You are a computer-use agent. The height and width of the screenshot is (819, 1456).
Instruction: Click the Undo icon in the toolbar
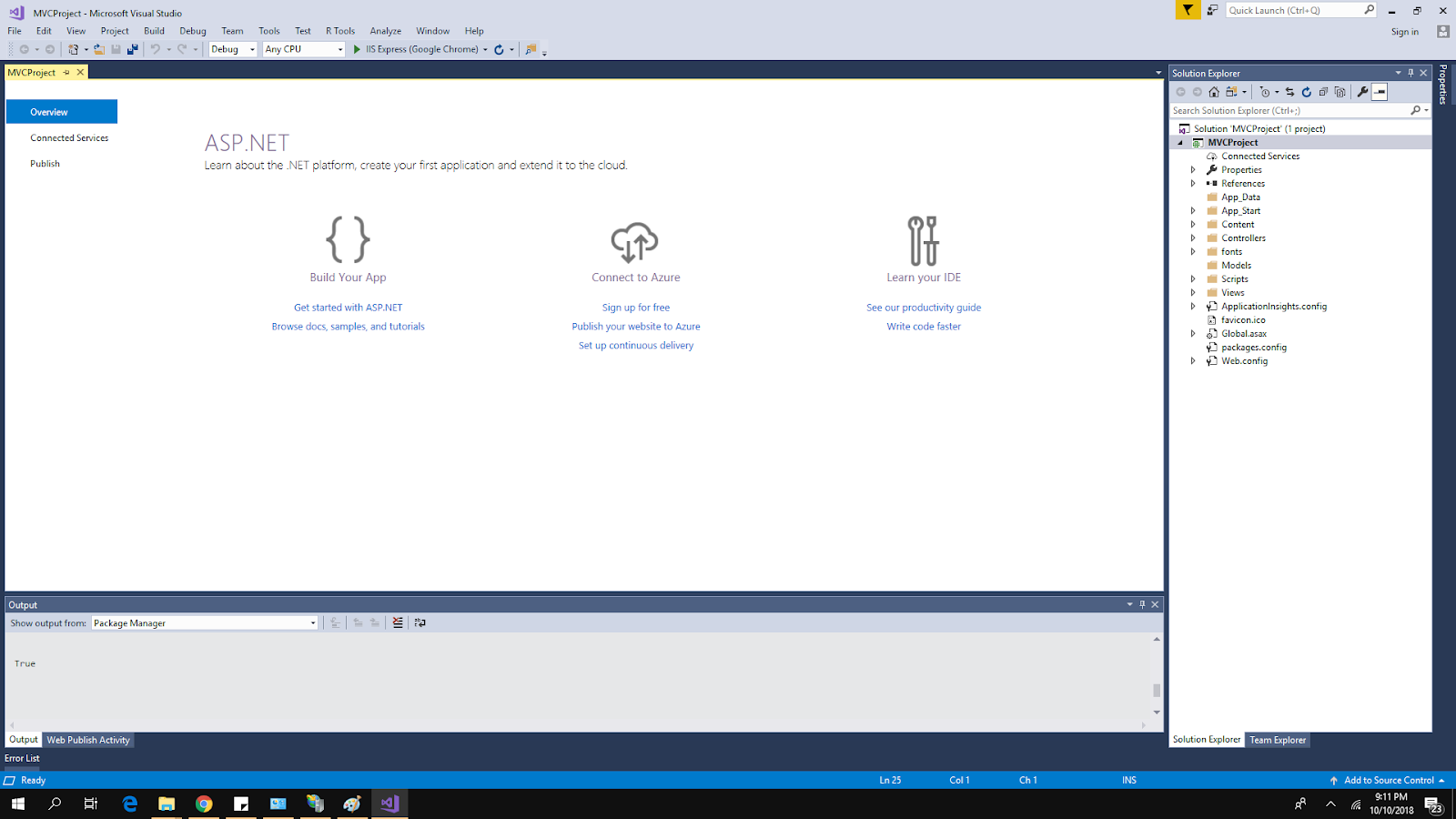point(154,49)
